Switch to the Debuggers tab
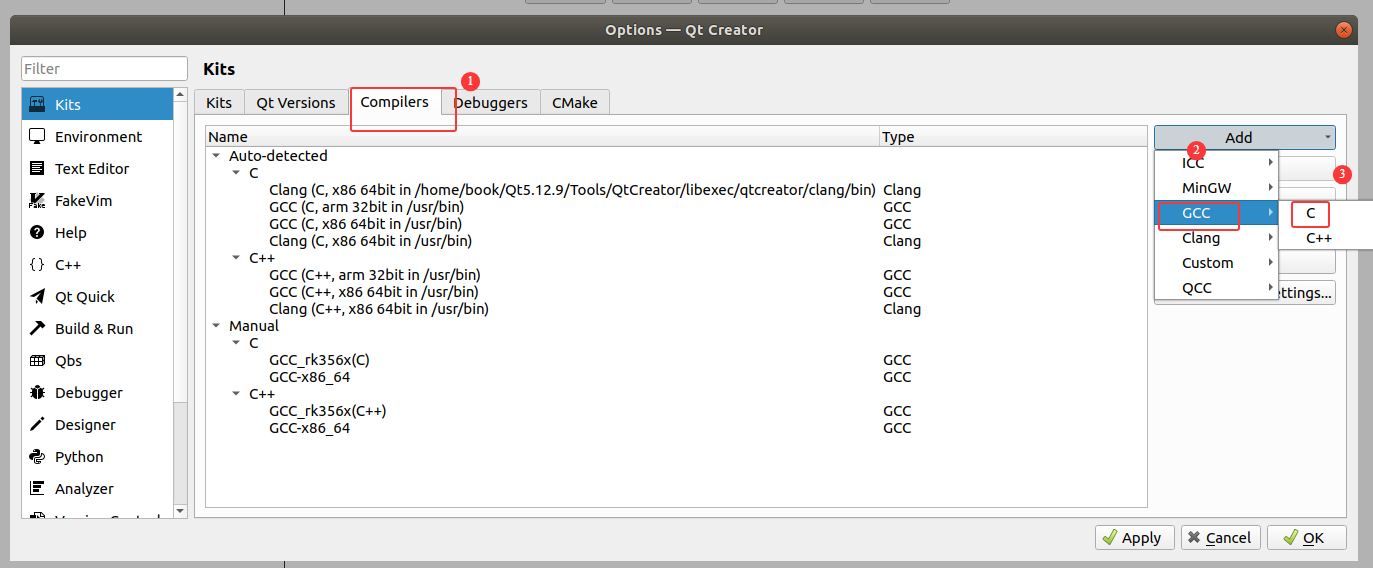This screenshot has width=1373, height=568. [491, 102]
